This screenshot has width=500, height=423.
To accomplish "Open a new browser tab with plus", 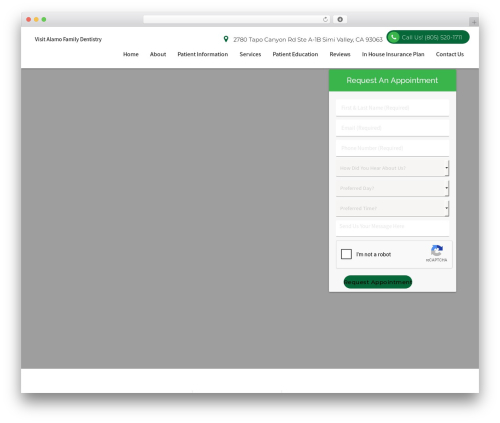I will pos(474,22).
